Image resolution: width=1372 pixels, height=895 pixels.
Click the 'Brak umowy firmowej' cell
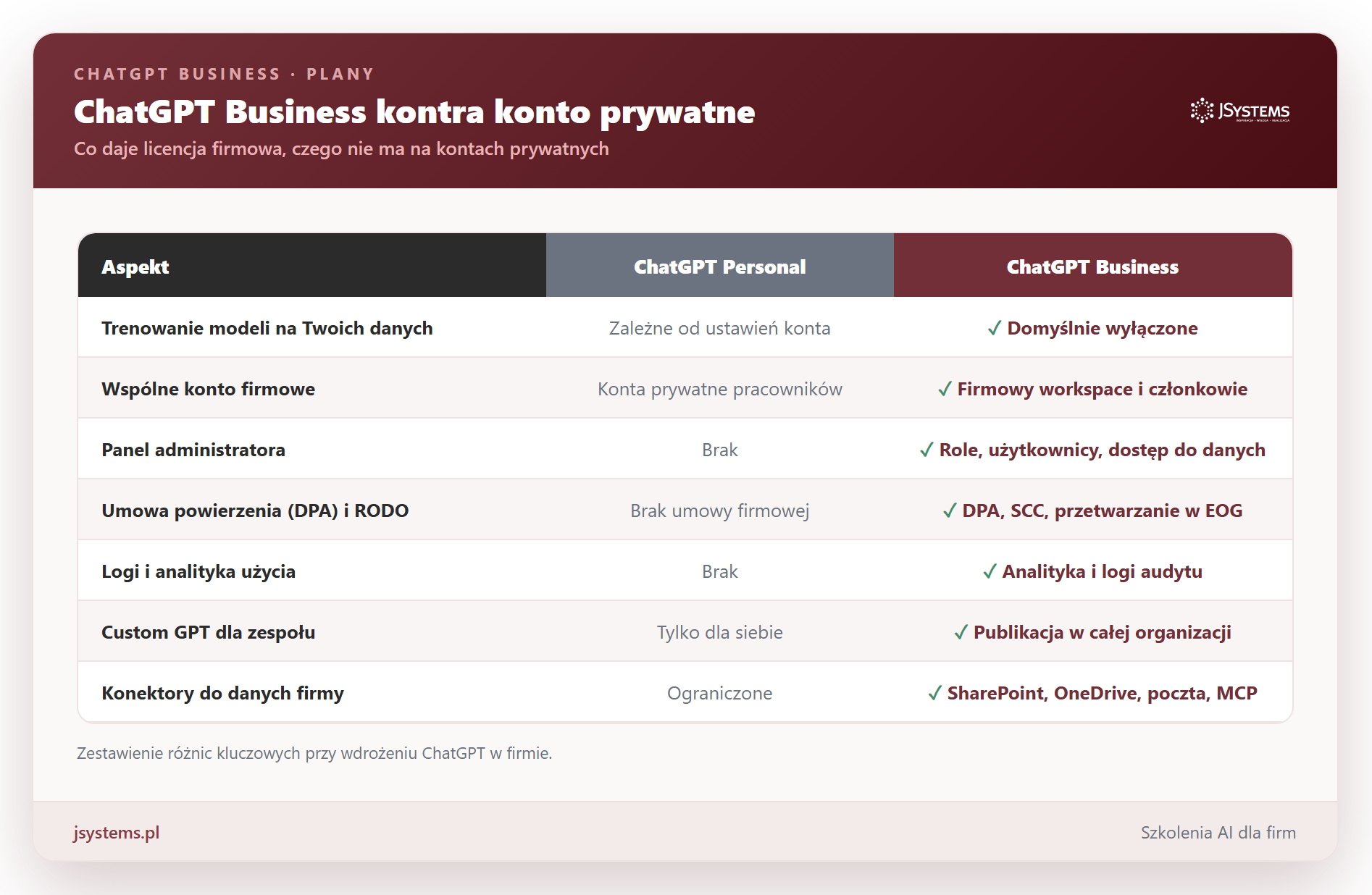point(719,510)
